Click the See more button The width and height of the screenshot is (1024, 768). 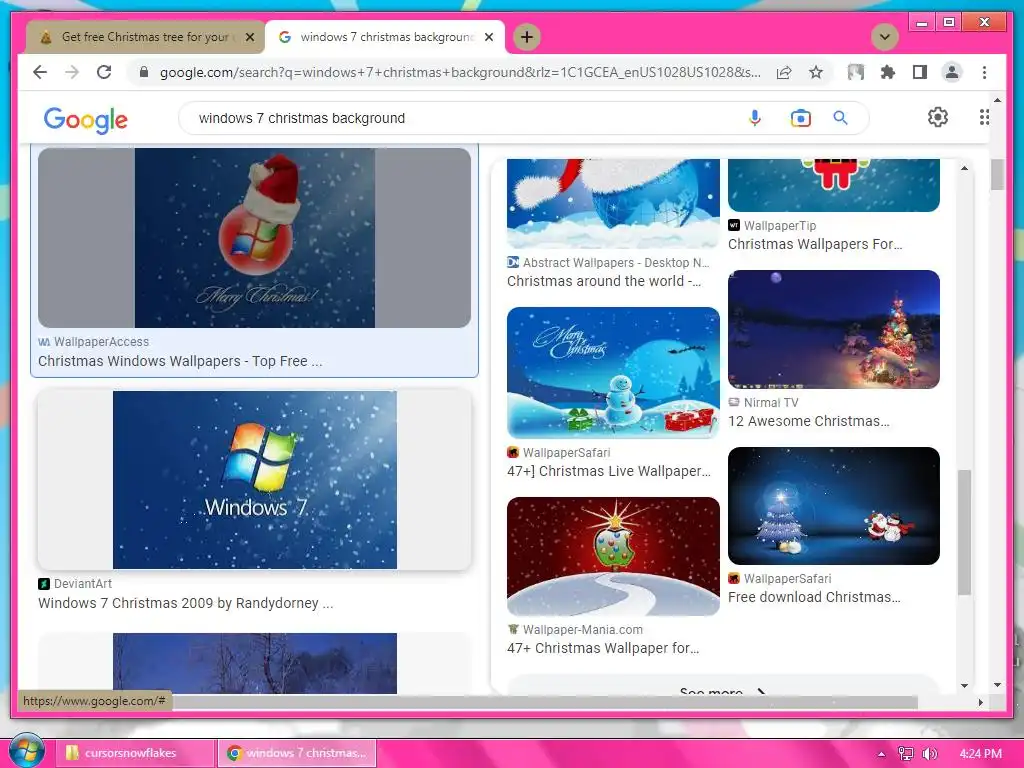722,686
